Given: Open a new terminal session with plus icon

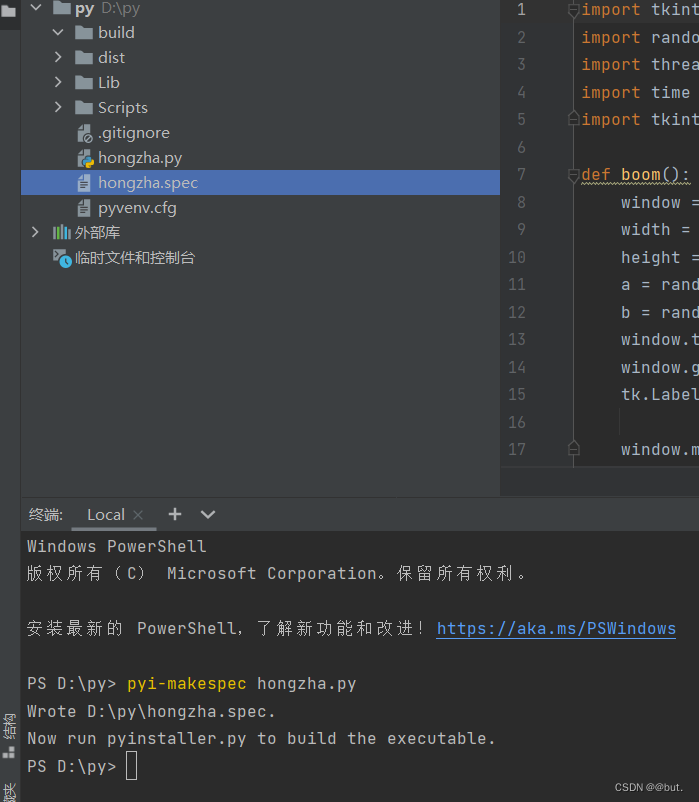Looking at the screenshot, I should point(175,514).
